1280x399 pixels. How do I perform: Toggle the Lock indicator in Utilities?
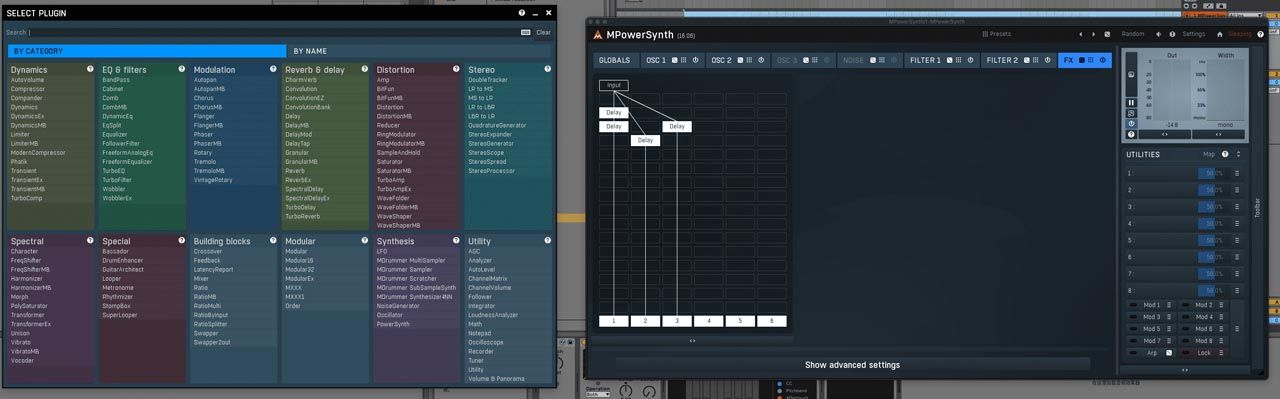click(1185, 352)
